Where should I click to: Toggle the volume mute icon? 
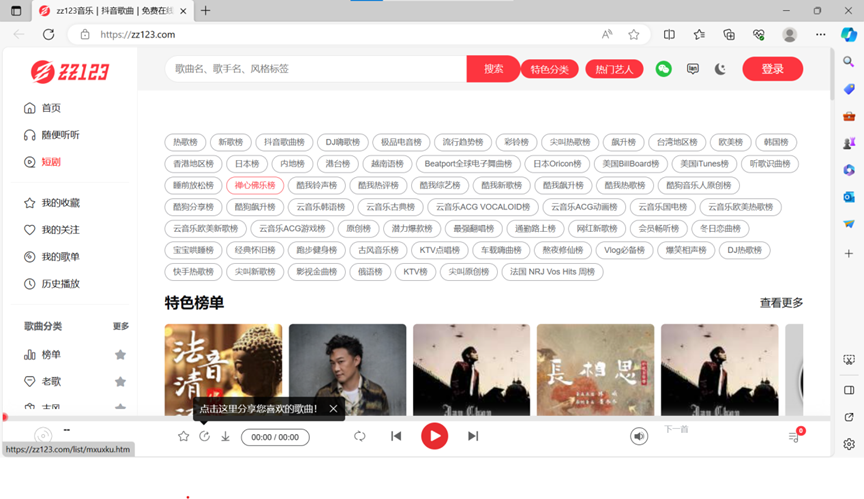639,436
